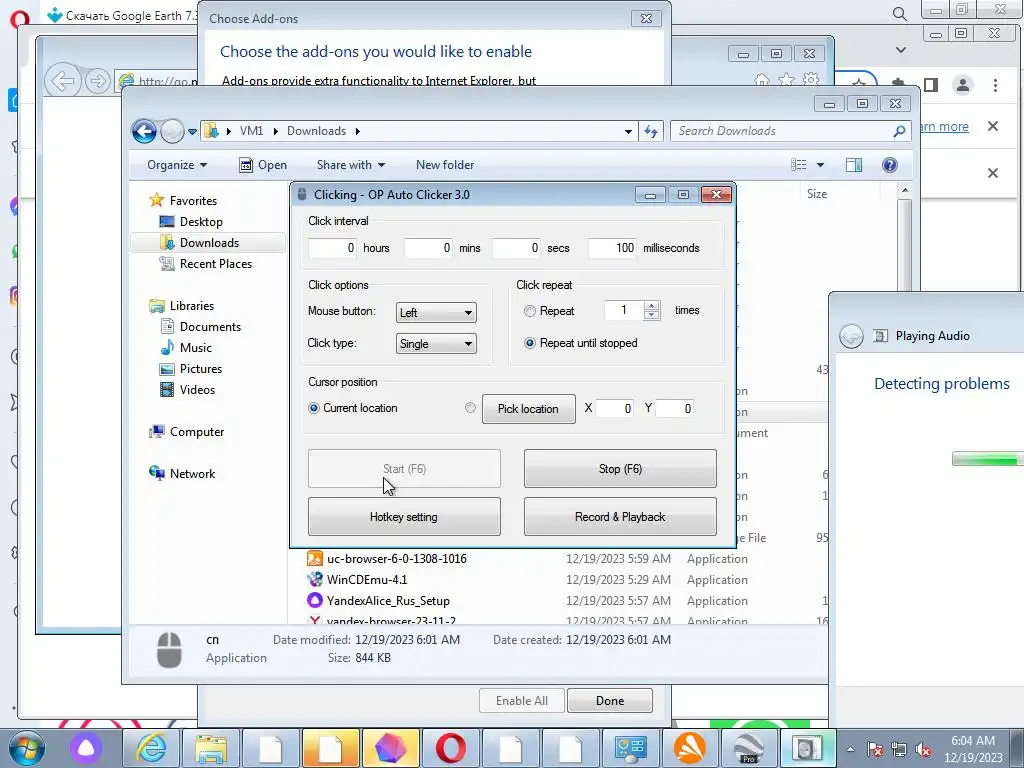Open the file explorer taskbar icon
Viewport: 1024px width, 768px height.
tap(211, 748)
